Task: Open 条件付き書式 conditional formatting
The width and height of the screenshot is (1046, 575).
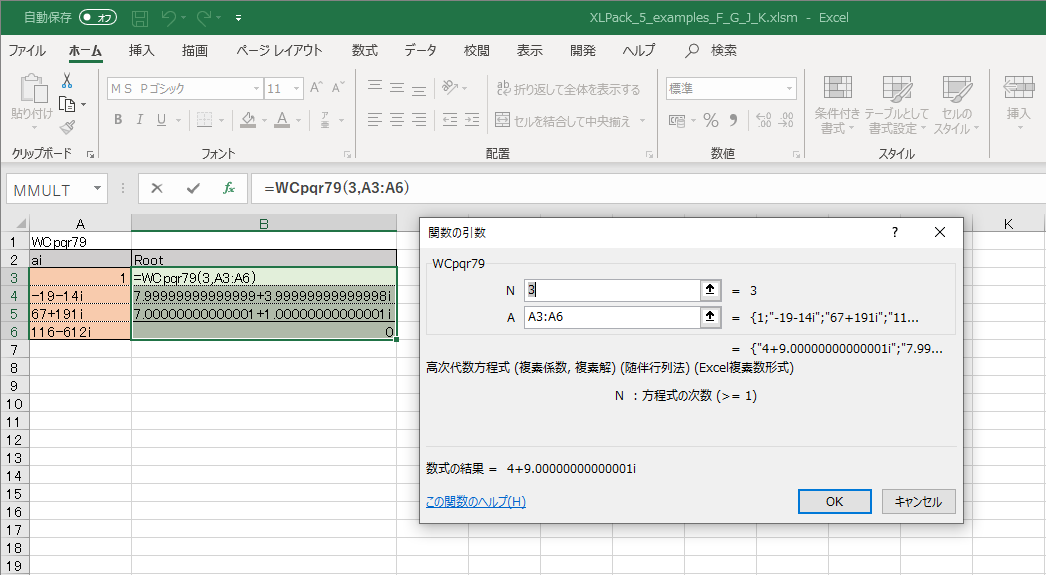Action: [x=837, y=104]
